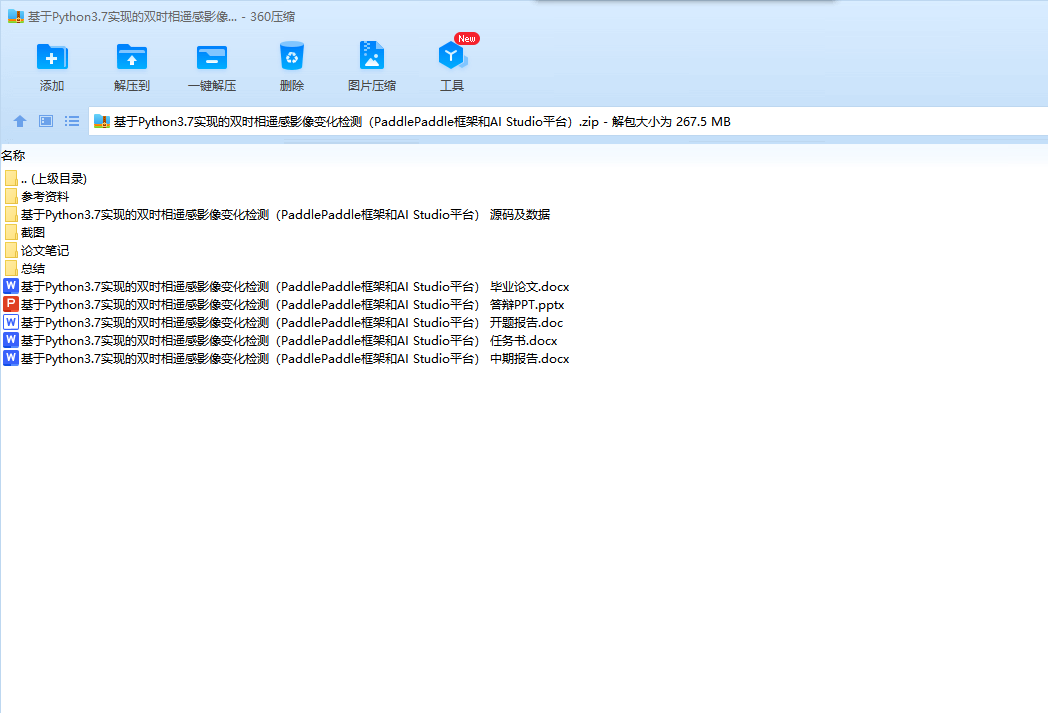1048x713 pixels.
Task: Click the 删除 (Delete) trash icon
Action: pyautogui.click(x=292, y=56)
